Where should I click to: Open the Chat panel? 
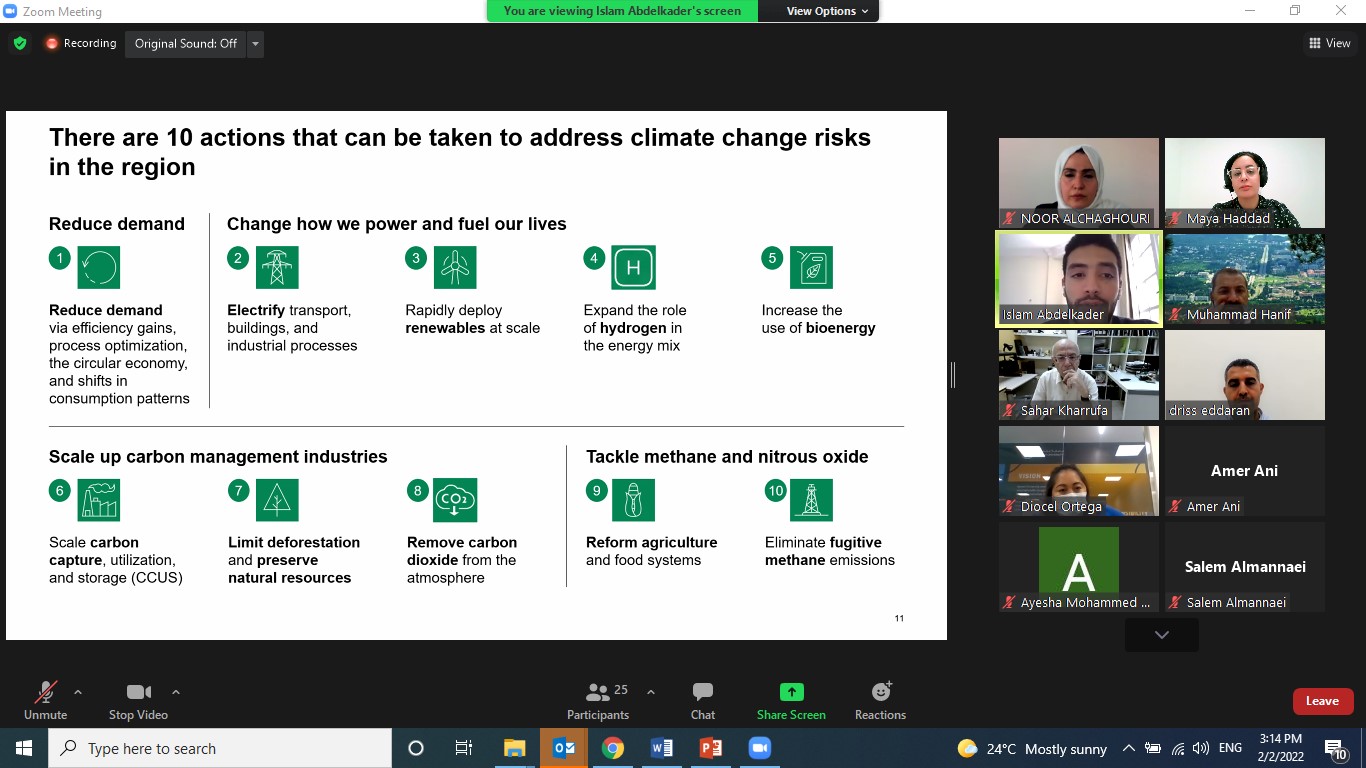[x=703, y=700]
